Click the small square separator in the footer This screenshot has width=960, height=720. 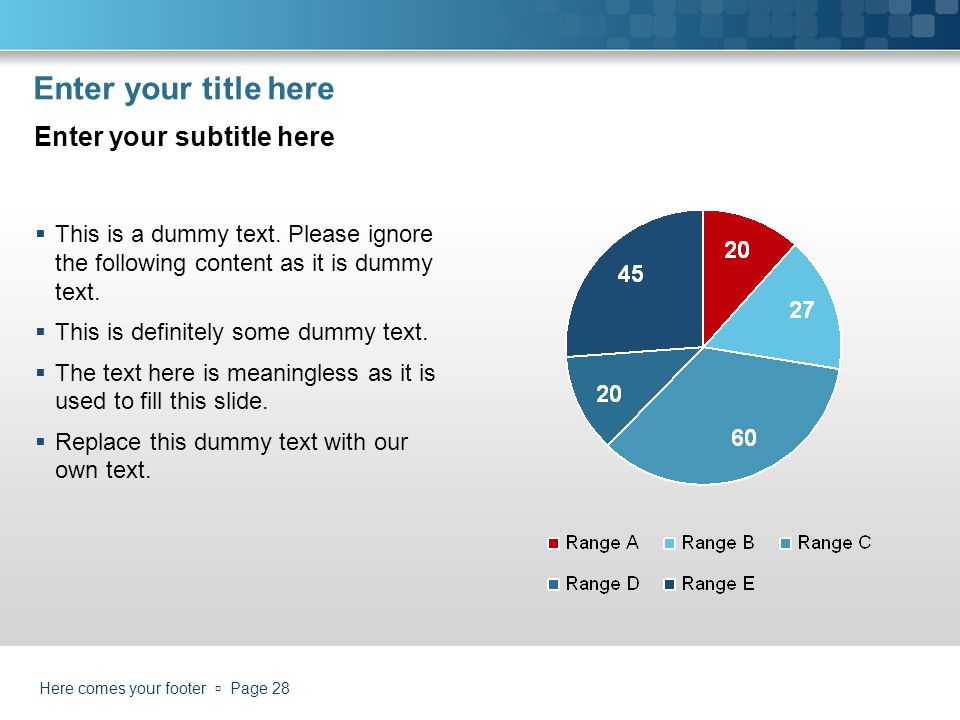coord(218,689)
